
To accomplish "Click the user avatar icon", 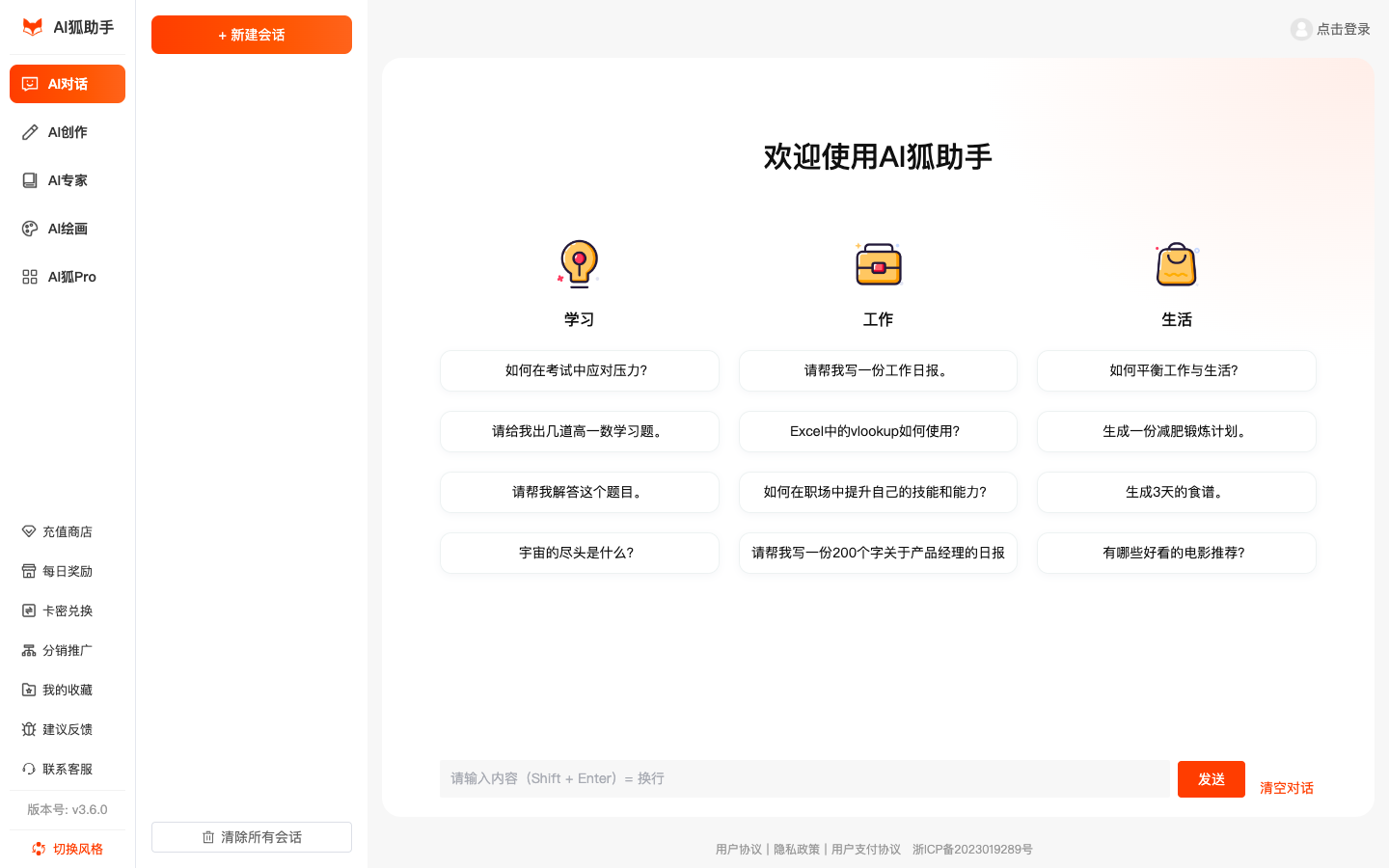I will 1301,29.
